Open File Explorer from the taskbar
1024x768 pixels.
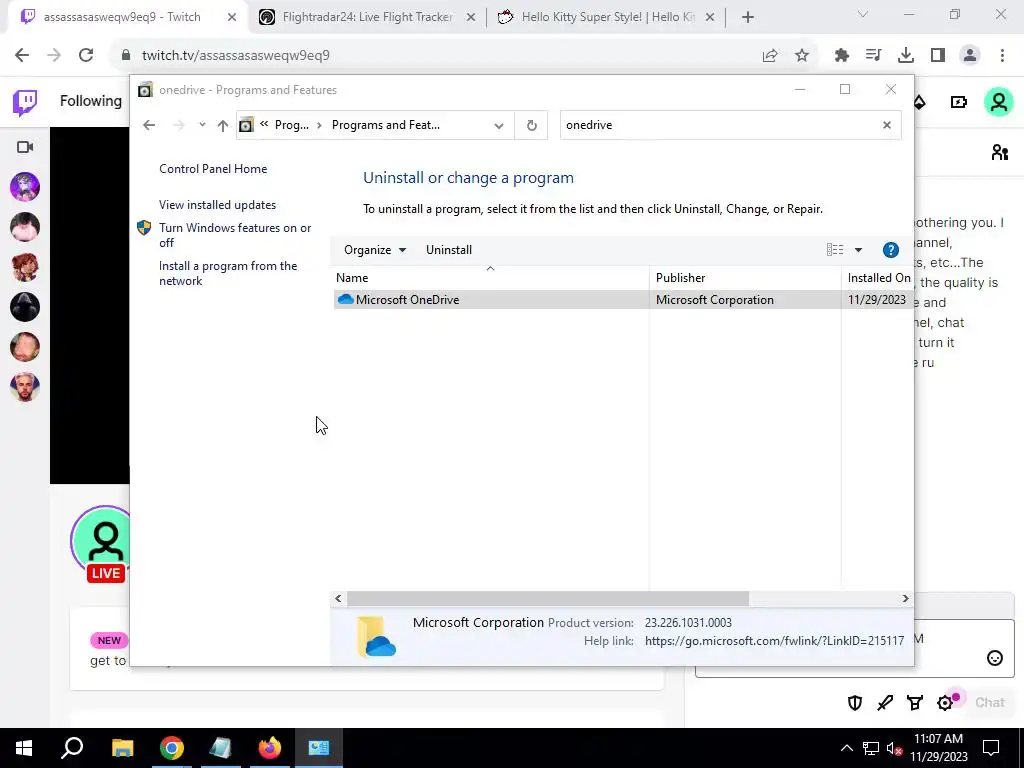(122, 748)
